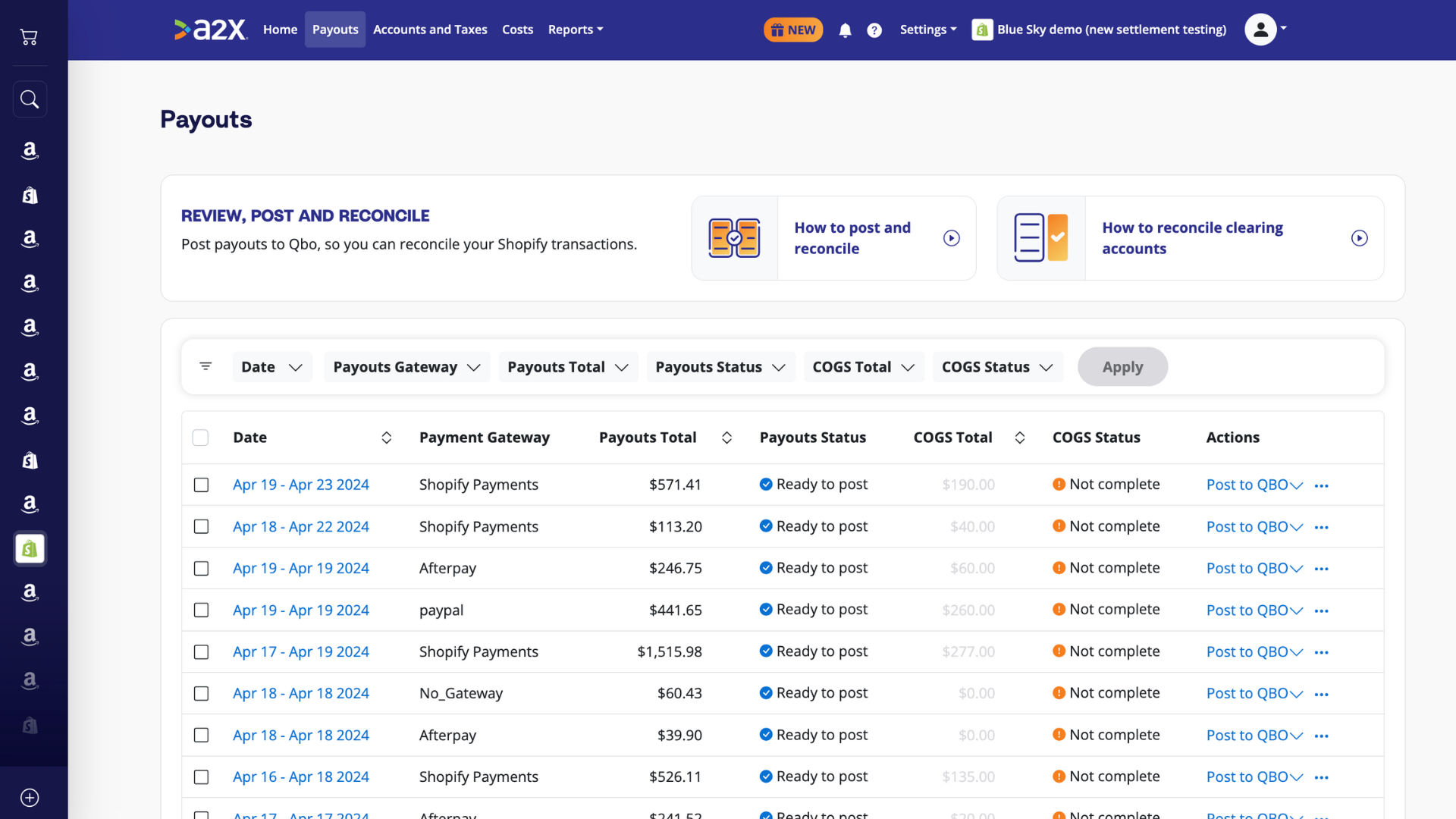Click the Shopify store icon beside Blue Sky demo

[x=982, y=30]
